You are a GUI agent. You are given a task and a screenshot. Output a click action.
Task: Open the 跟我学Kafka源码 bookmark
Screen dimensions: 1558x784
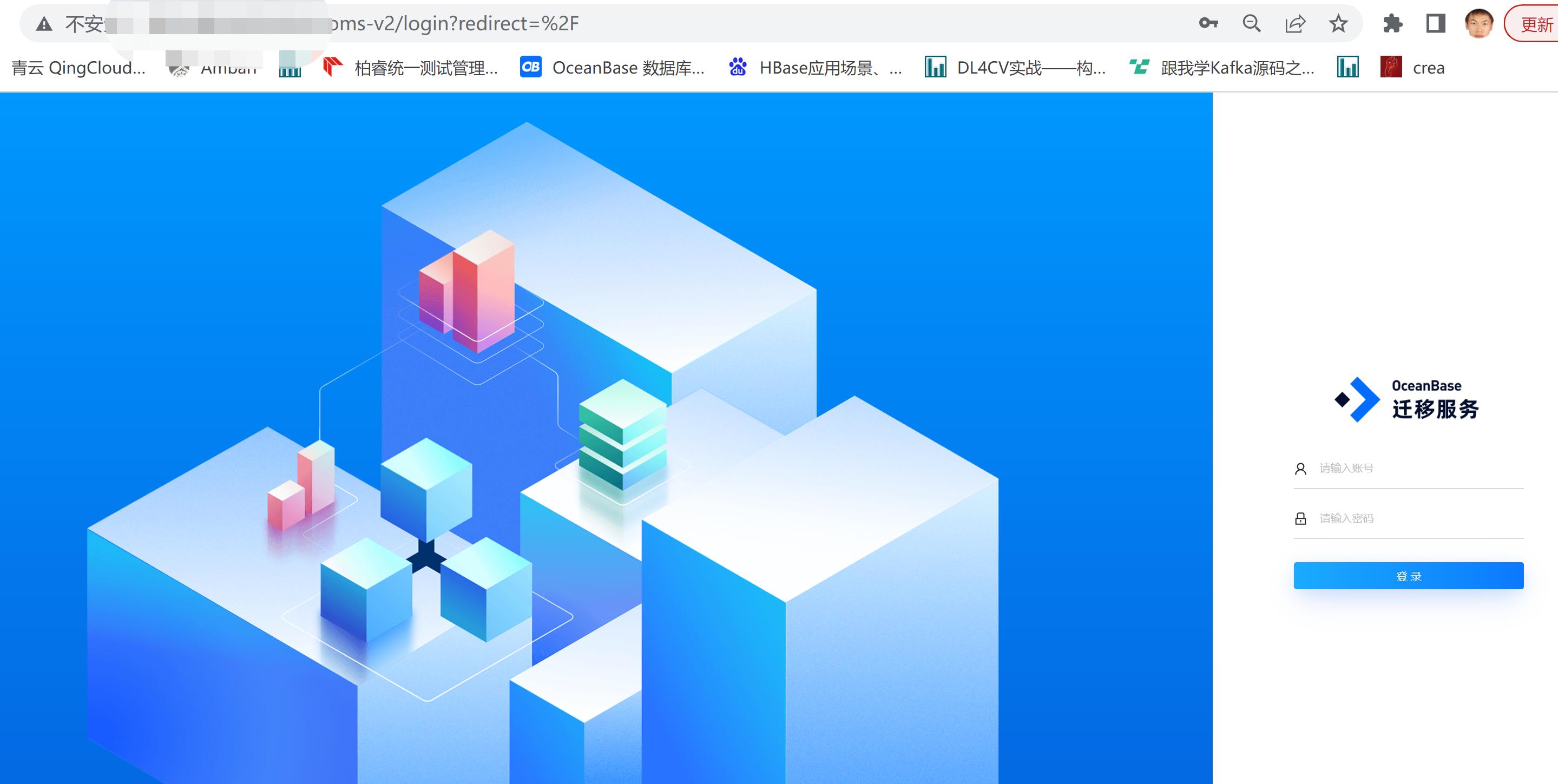pos(1222,68)
